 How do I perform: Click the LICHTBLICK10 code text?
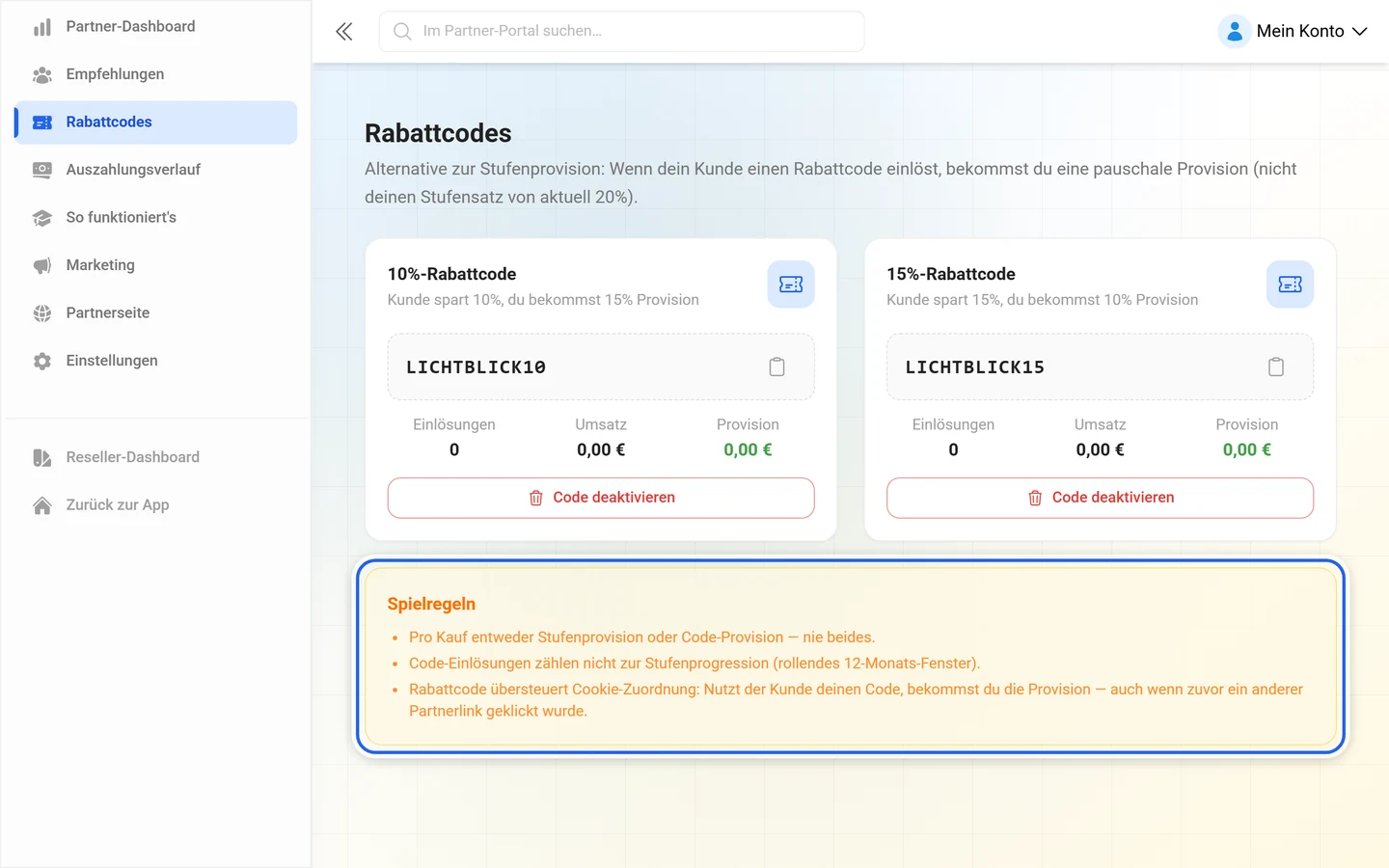click(476, 367)
